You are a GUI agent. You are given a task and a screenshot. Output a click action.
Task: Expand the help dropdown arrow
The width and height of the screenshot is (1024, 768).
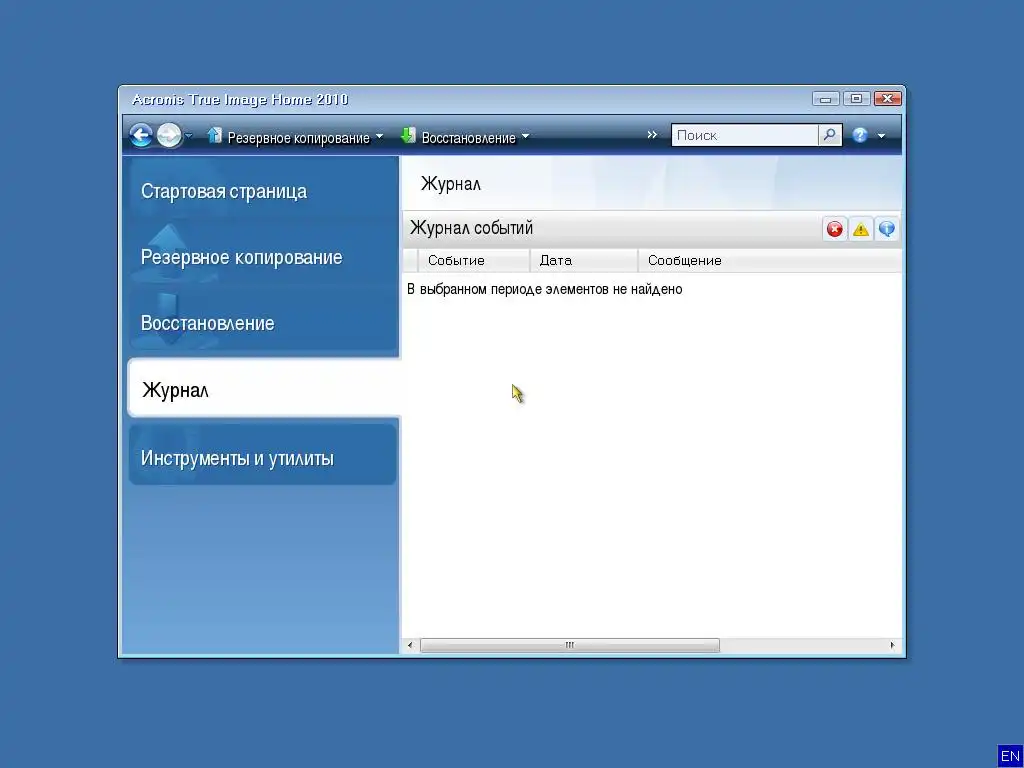(x=881, y=136)
